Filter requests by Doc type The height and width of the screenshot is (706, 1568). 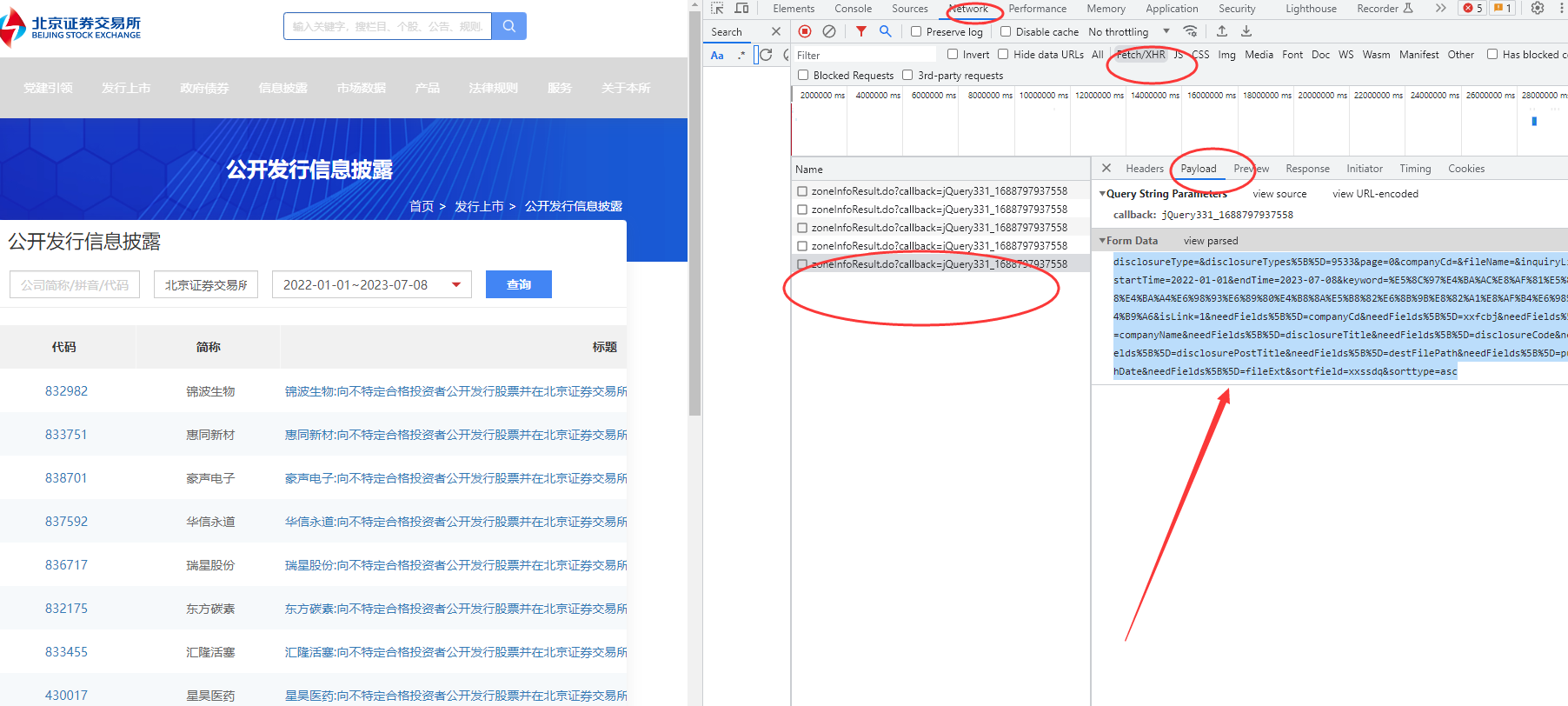(1320, 55)
